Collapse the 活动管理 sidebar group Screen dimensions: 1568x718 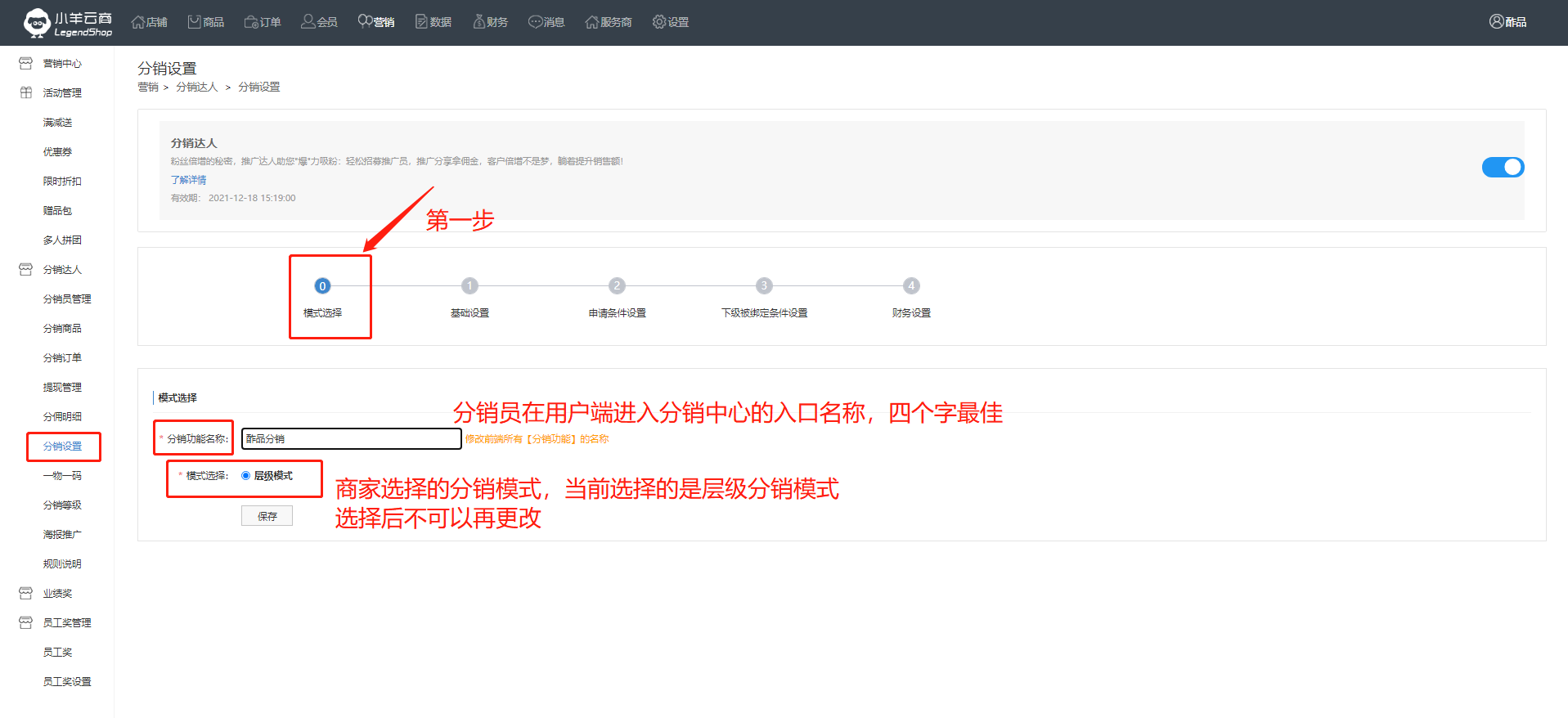(62, 93)
